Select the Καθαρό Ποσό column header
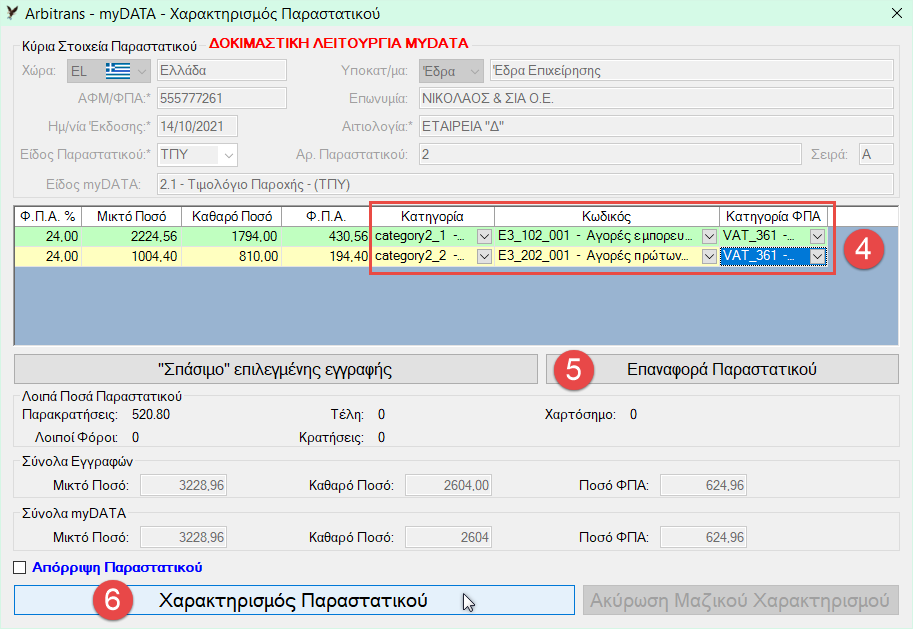 [232, 217]
